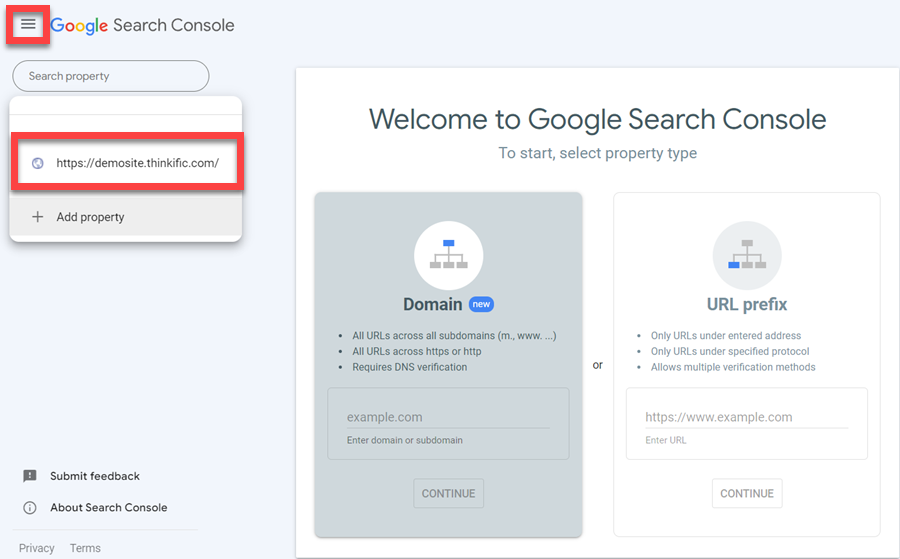
Task: Click the URL prefix network diagram icon
Action: click(746, 255)
